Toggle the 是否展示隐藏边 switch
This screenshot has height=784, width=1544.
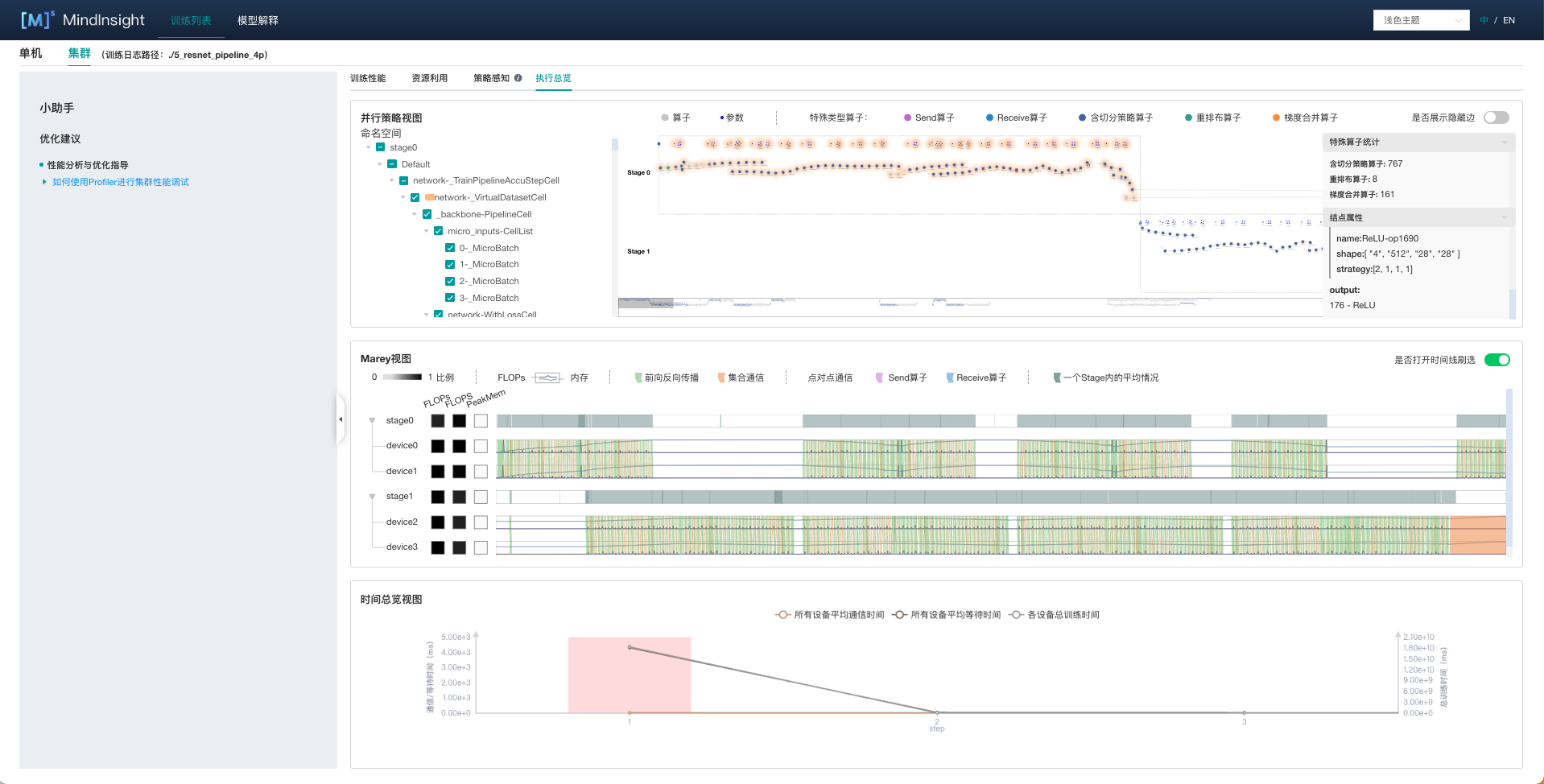coord(1496,118)
